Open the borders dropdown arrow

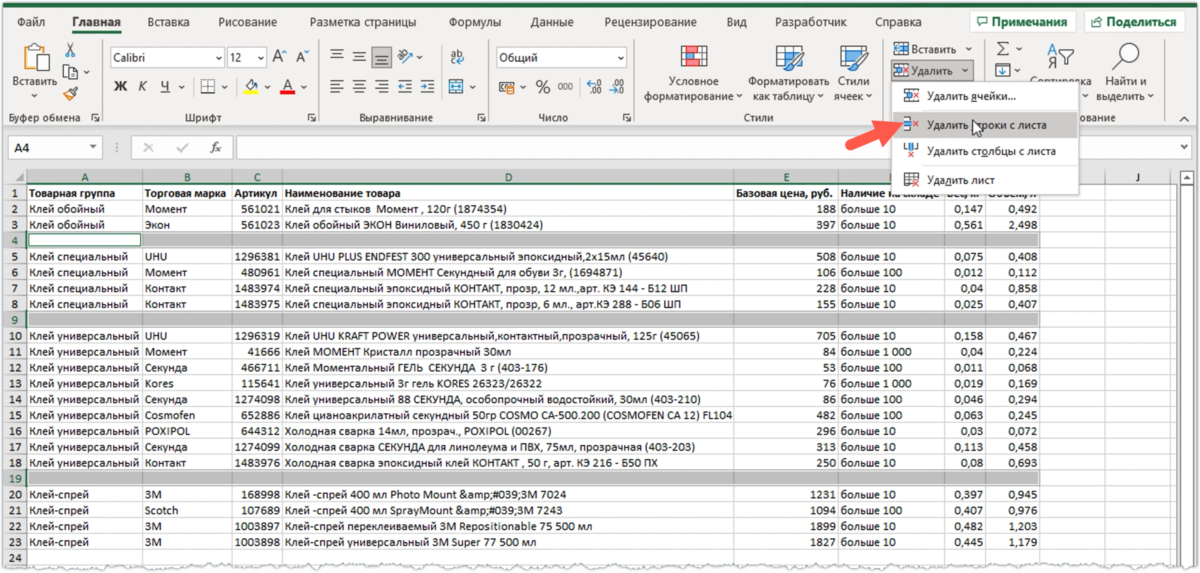coord(223,87)
